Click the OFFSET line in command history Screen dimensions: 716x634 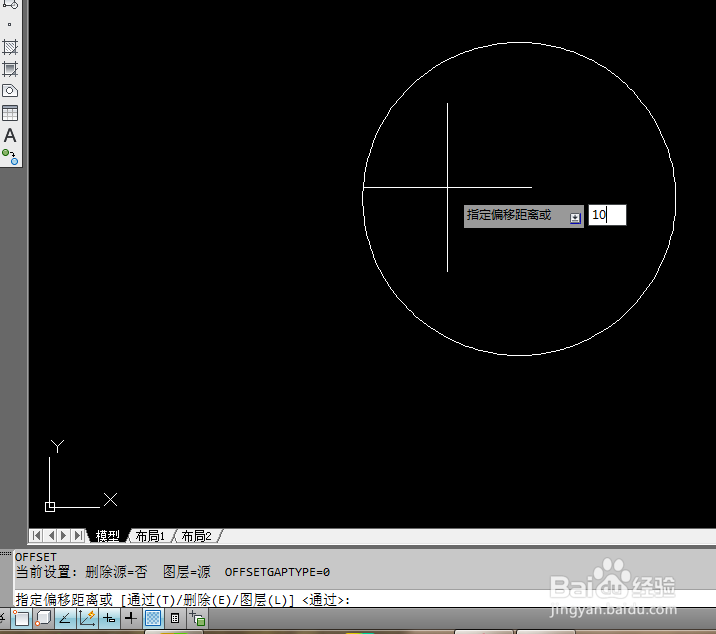click(36, 557)
